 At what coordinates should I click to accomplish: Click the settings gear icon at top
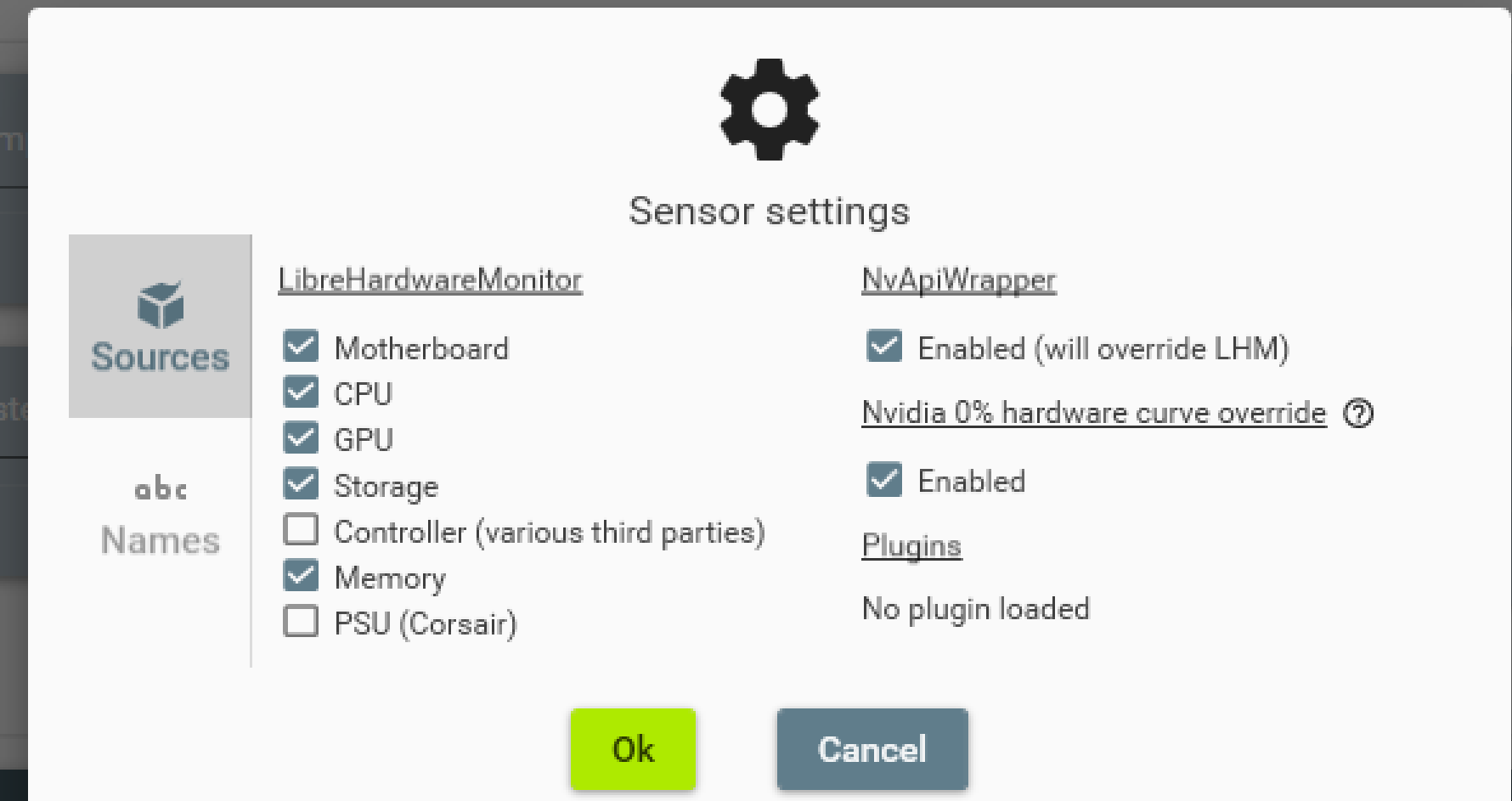[x=769, y=109]
